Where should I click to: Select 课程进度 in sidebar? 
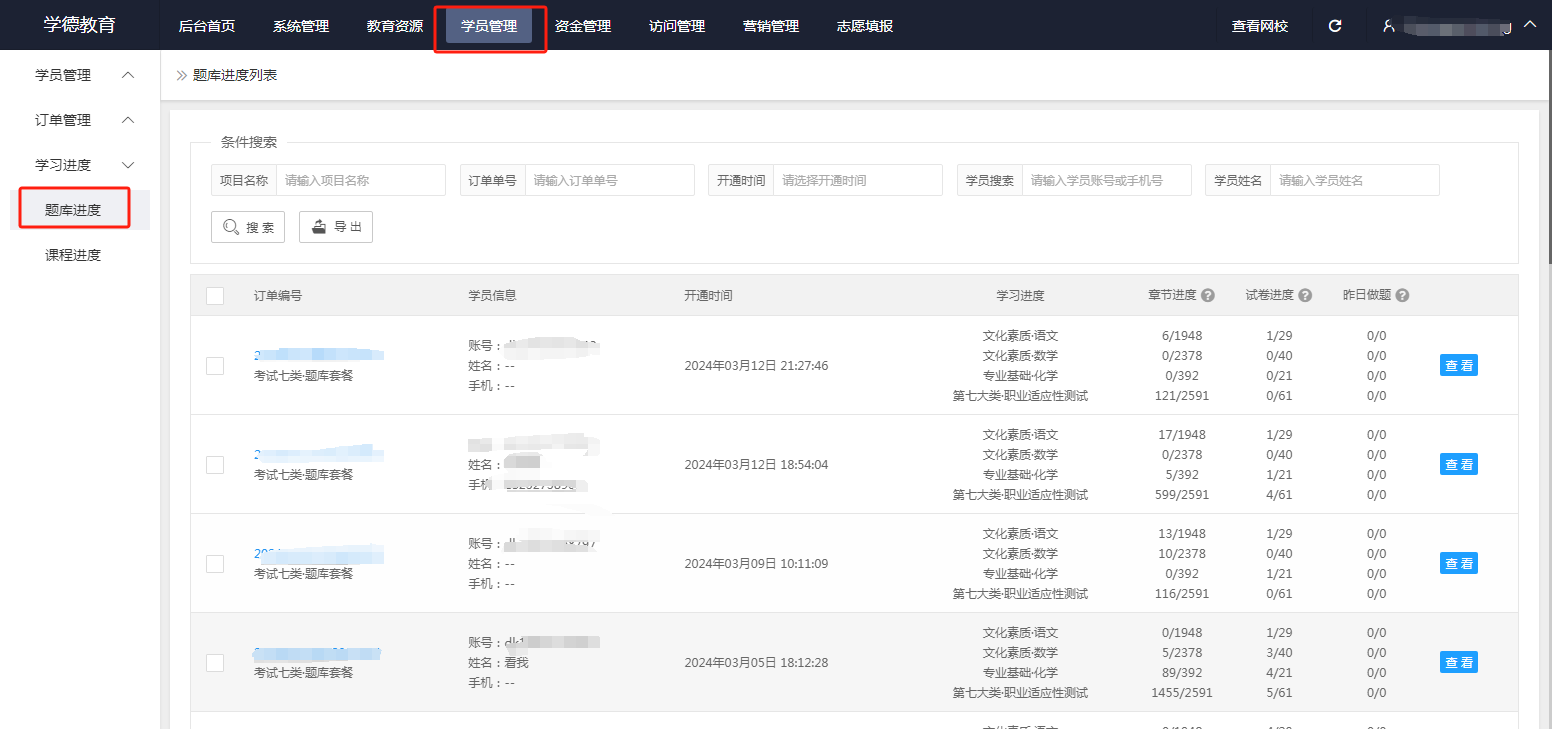(x=73, y=255)
